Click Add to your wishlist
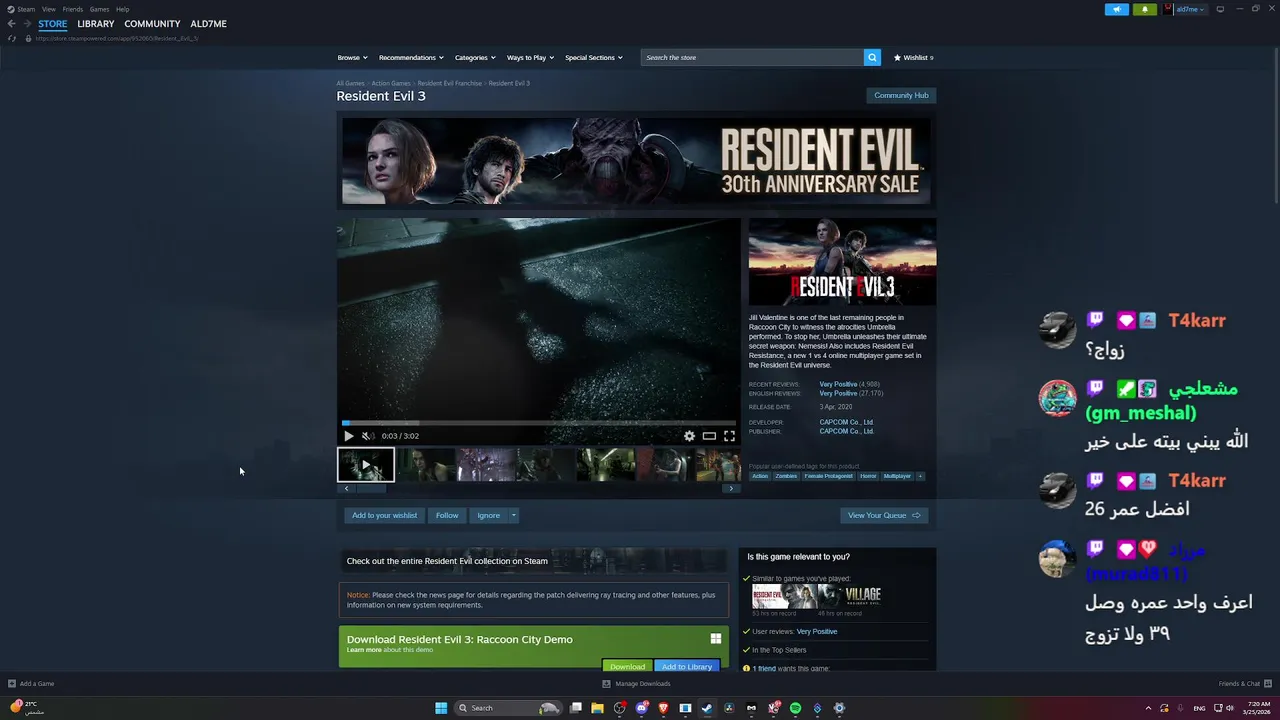Image resolution: width=1280 pixels, height=720 pixels. 384,515
